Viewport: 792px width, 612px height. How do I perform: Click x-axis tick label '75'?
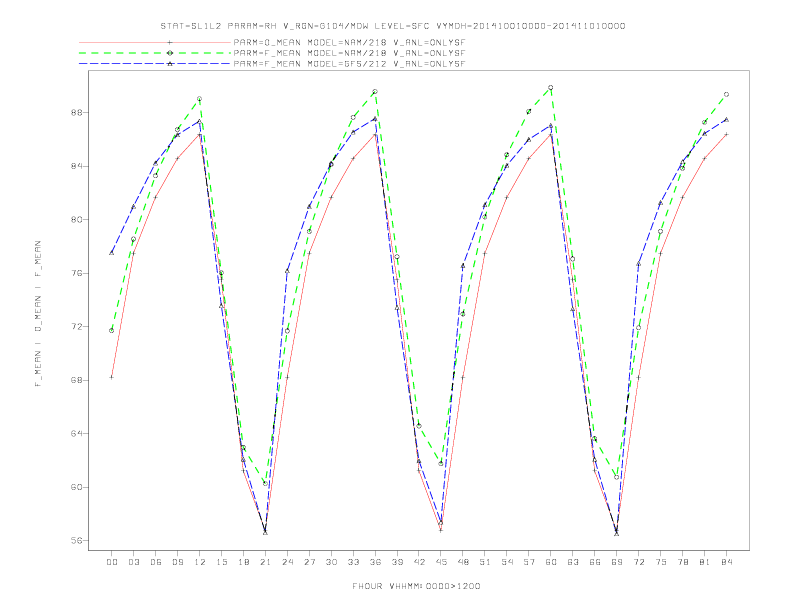[x=661, y=562]
